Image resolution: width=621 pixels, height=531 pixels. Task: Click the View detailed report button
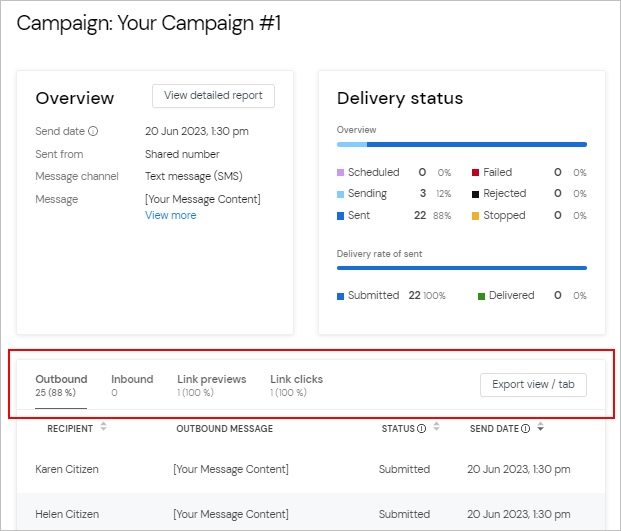click(213, 96)
